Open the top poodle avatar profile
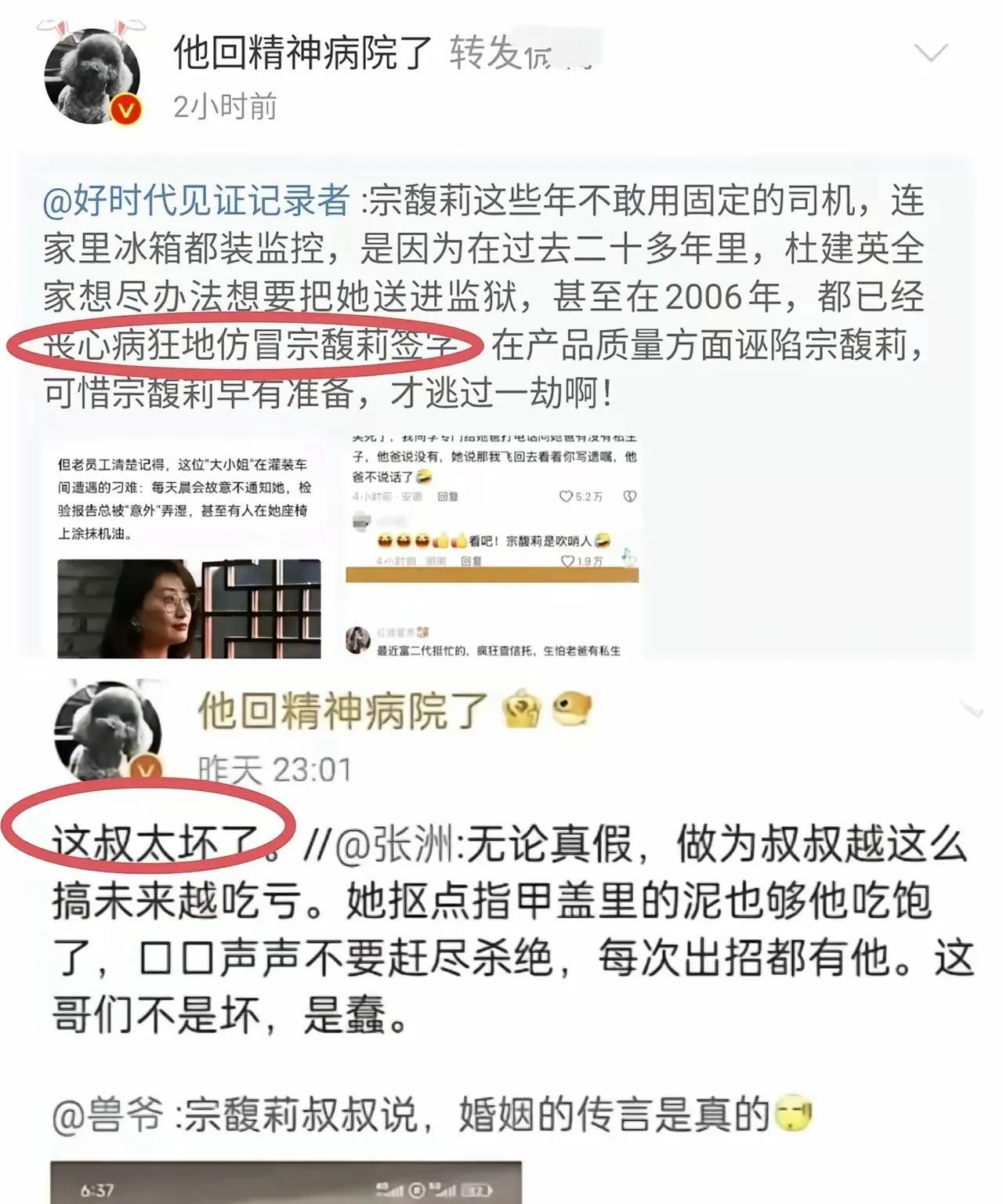 pyautogui.click(x=92, y=76)
